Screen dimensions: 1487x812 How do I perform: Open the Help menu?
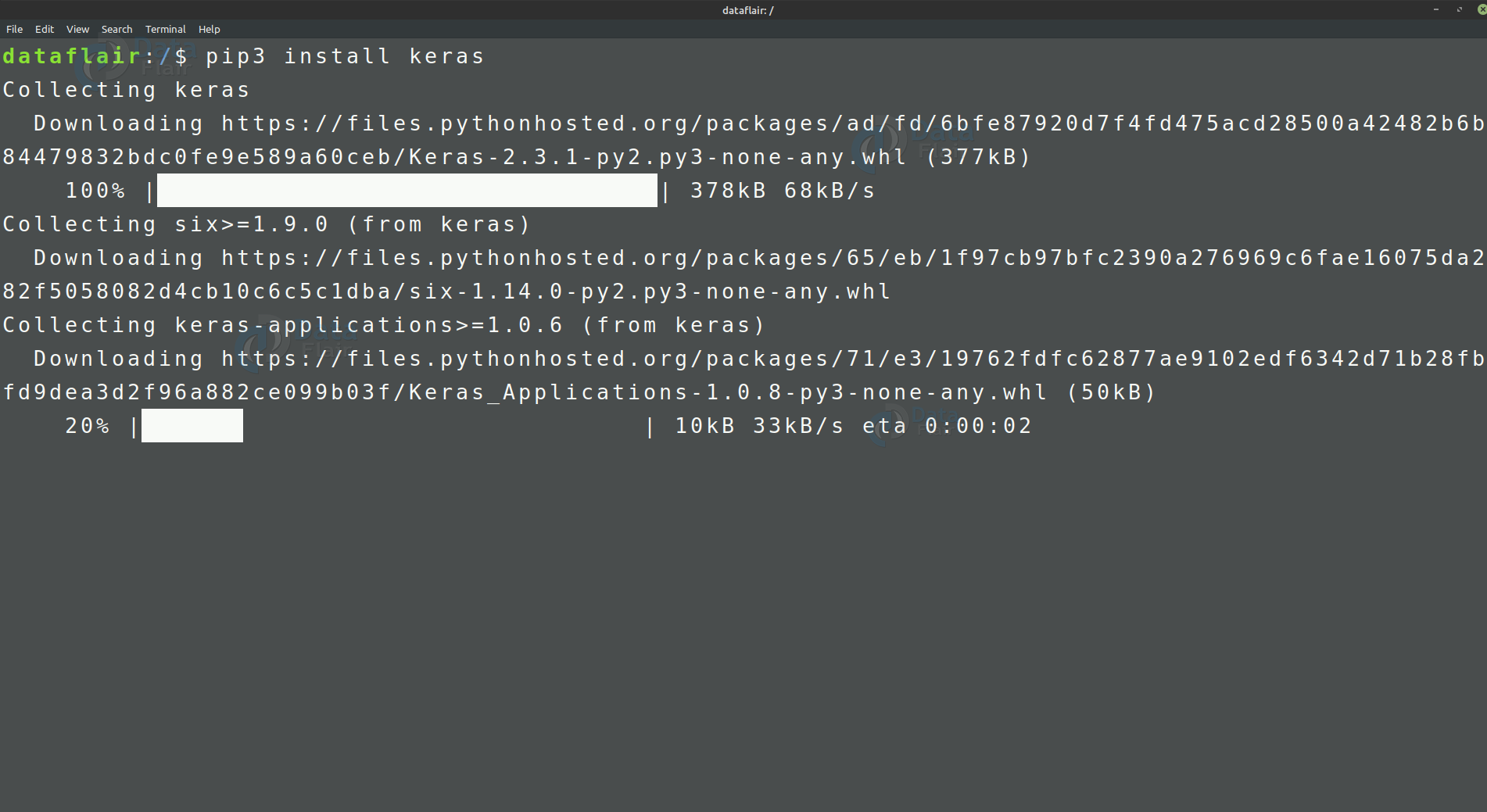tap(209, 29)
